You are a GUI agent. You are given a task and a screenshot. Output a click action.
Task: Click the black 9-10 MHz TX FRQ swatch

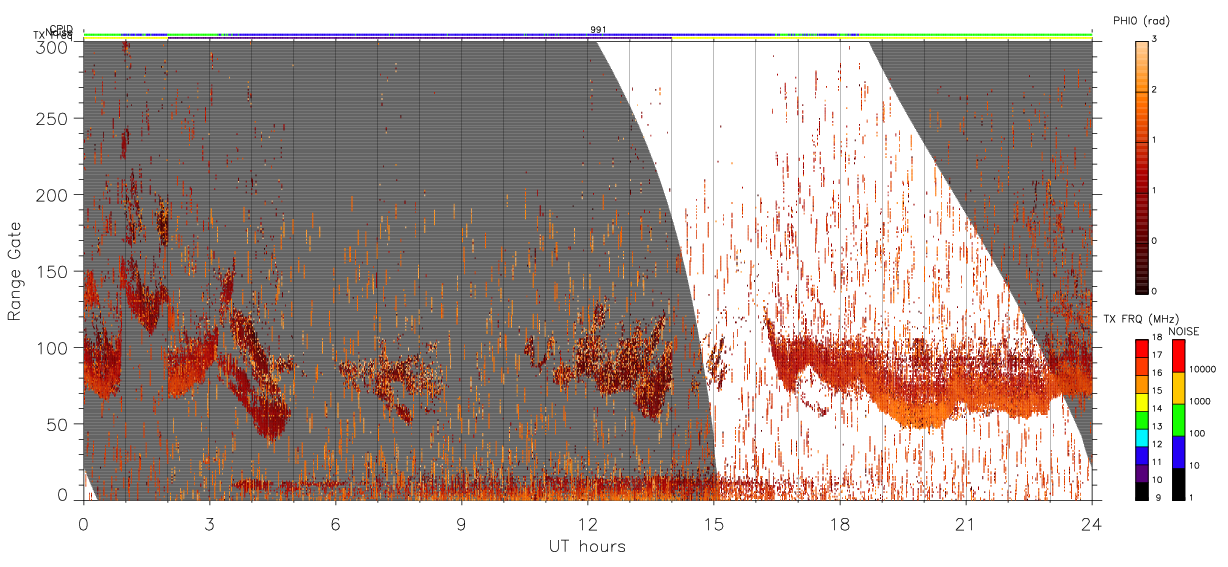[x=1141, y=491]
